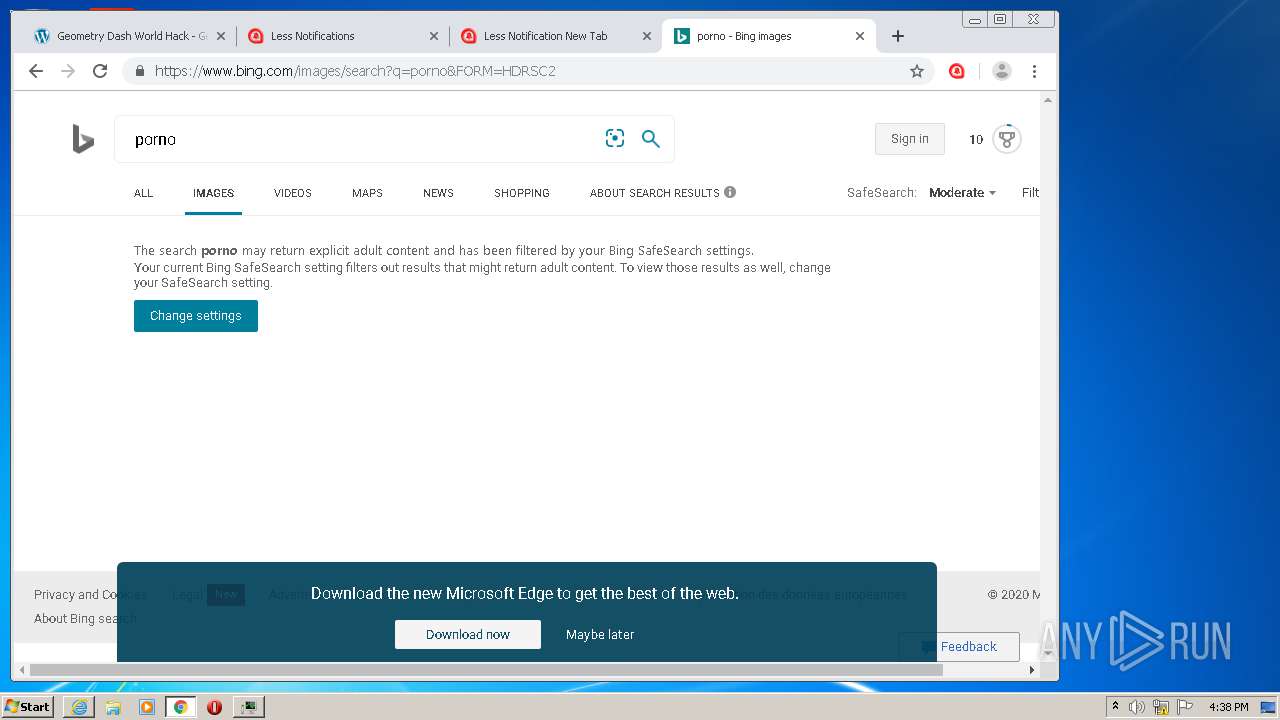Click the info icon beside About Search Results
The width and height of the screenshot is (1280, 720).
pyautogui.click(x=730, y=192)
